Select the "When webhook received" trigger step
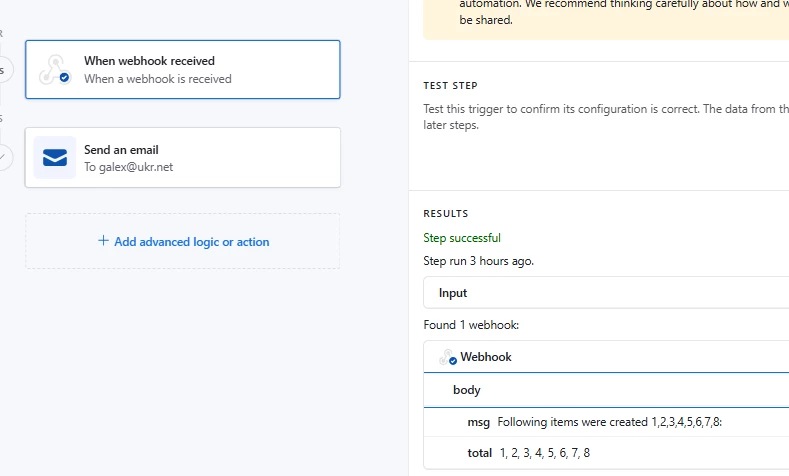This screenshot has width=789, height=476. [182, 69]
